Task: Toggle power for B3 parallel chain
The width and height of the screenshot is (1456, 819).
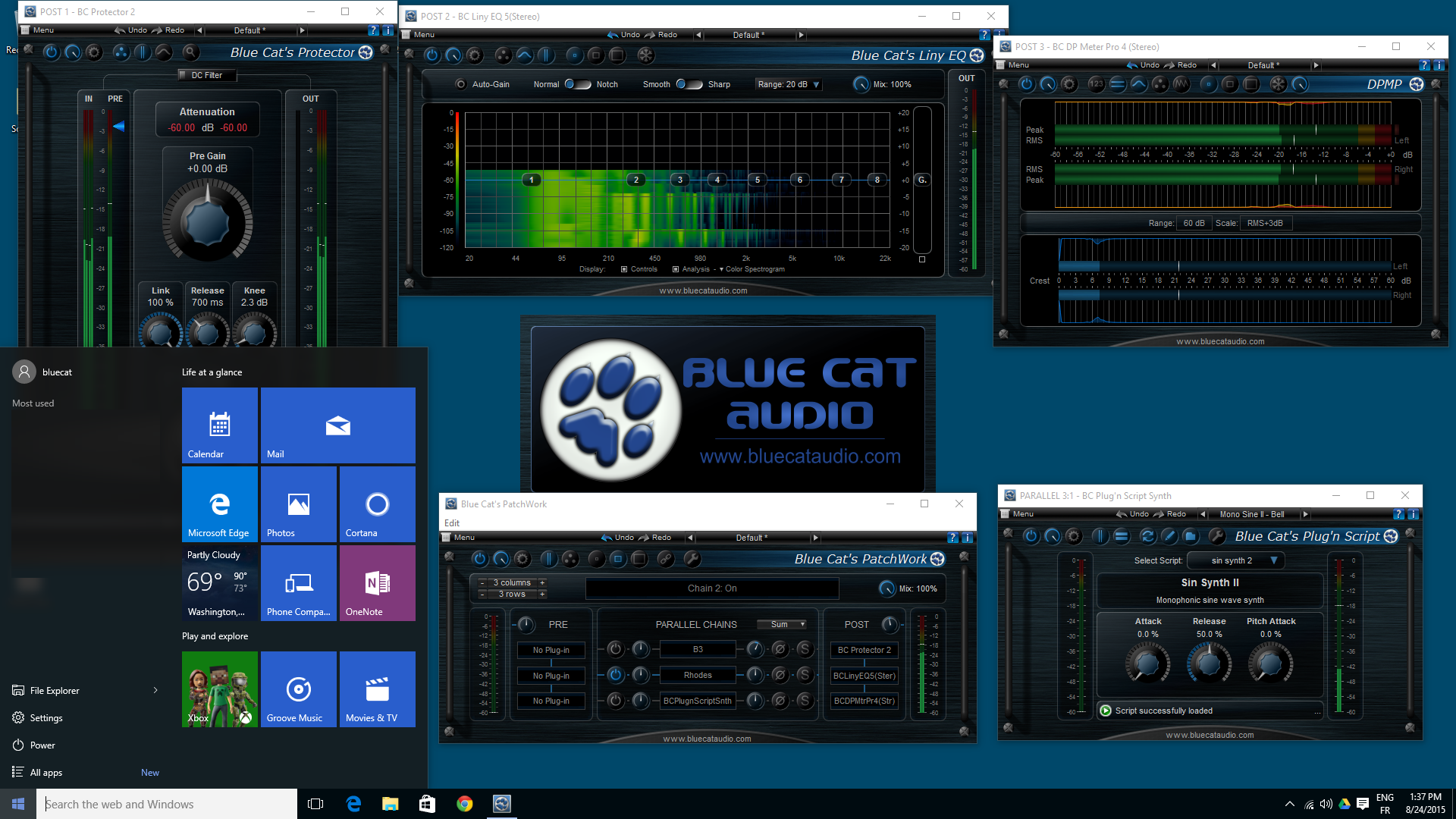Action: (x=615, y=649)
